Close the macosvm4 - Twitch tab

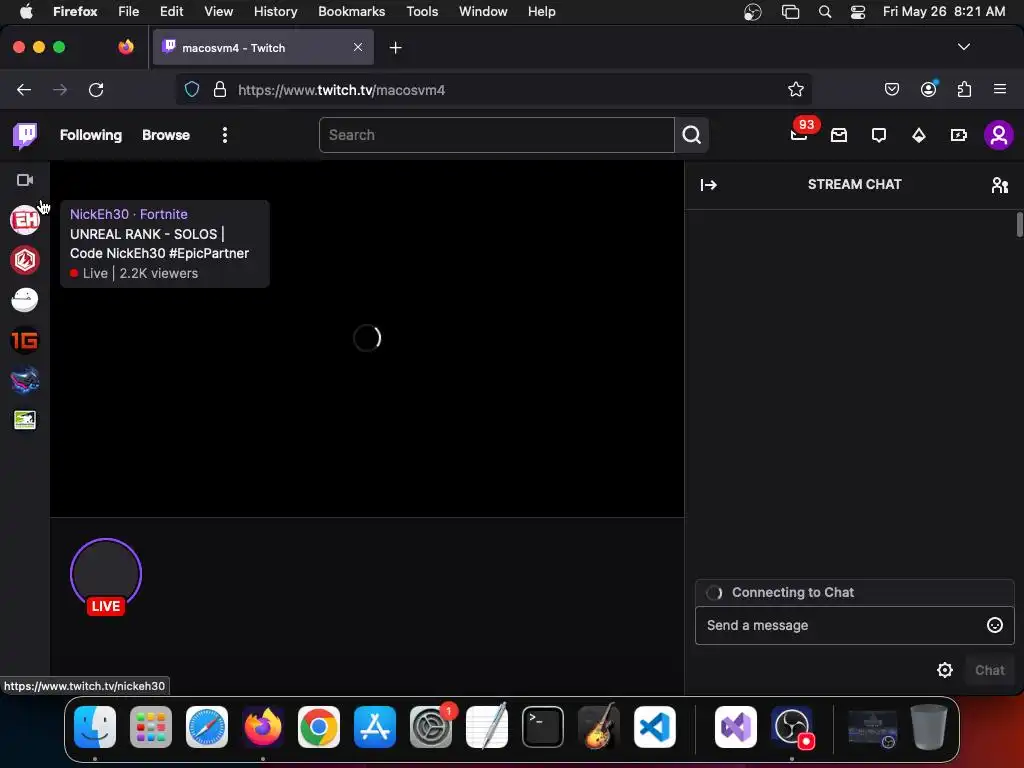click(x=358, y=47)
